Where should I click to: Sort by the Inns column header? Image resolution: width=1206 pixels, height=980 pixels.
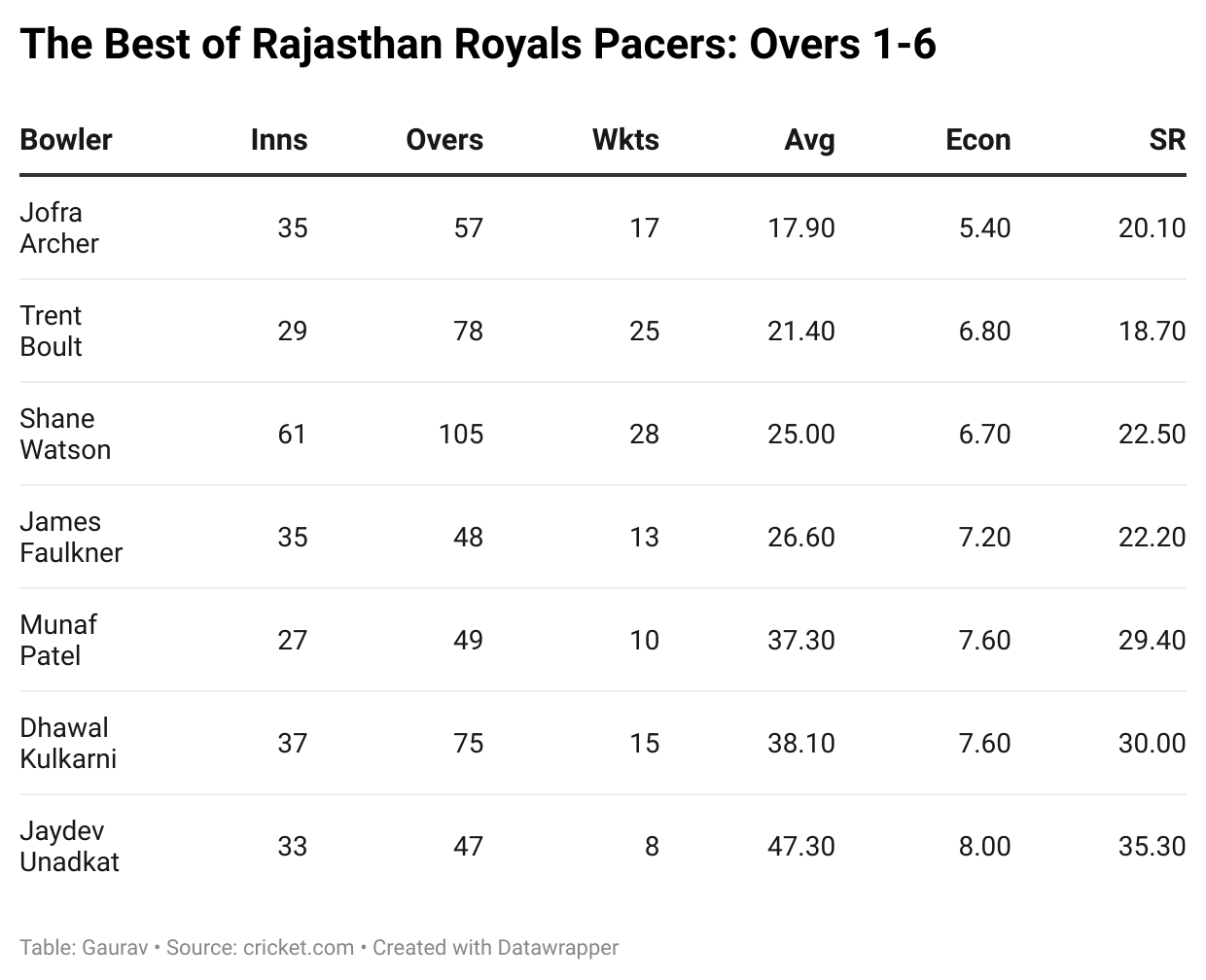pos(279,140)
